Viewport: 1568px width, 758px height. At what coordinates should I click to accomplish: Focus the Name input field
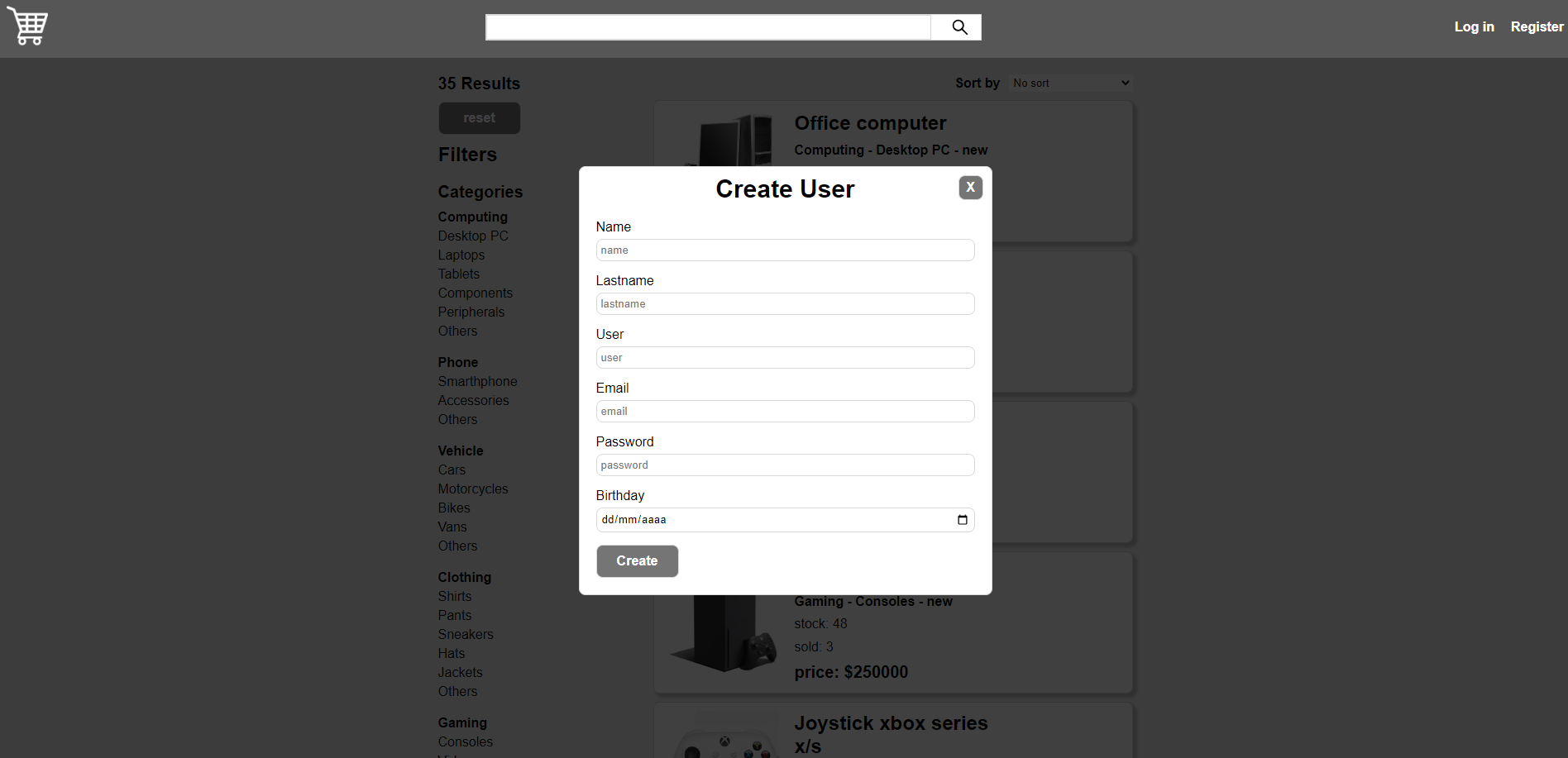point(784,250)
